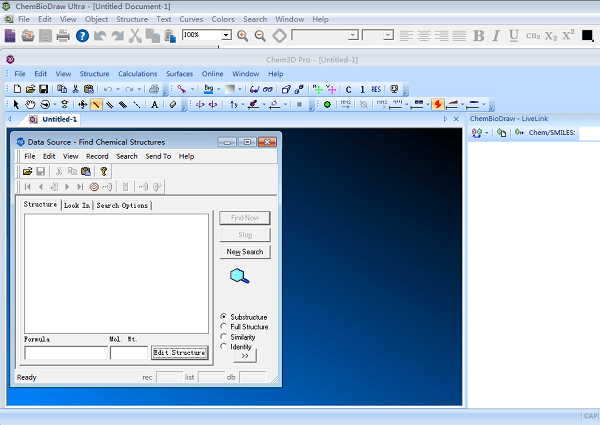
Task: Click the last record navigation arrow
Action: pos(80,187)
